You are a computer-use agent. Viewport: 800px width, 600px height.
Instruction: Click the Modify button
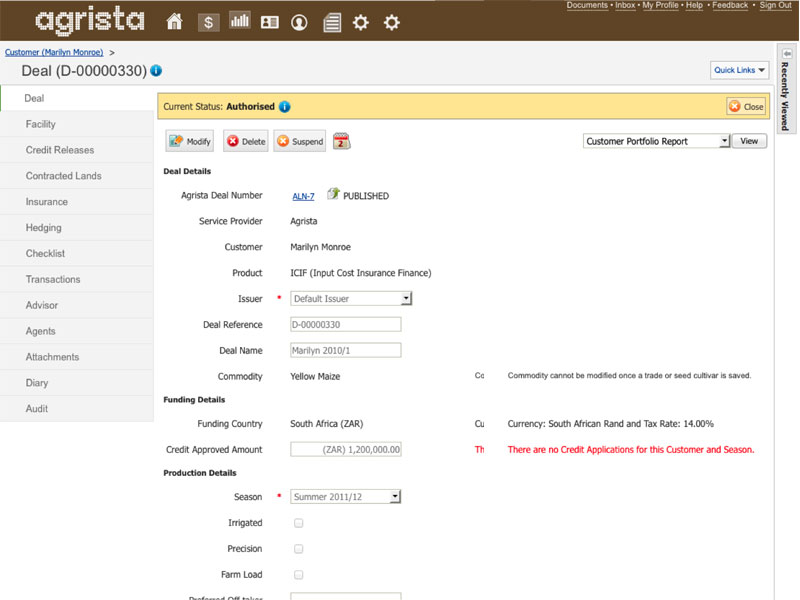(x=190, y=141)
